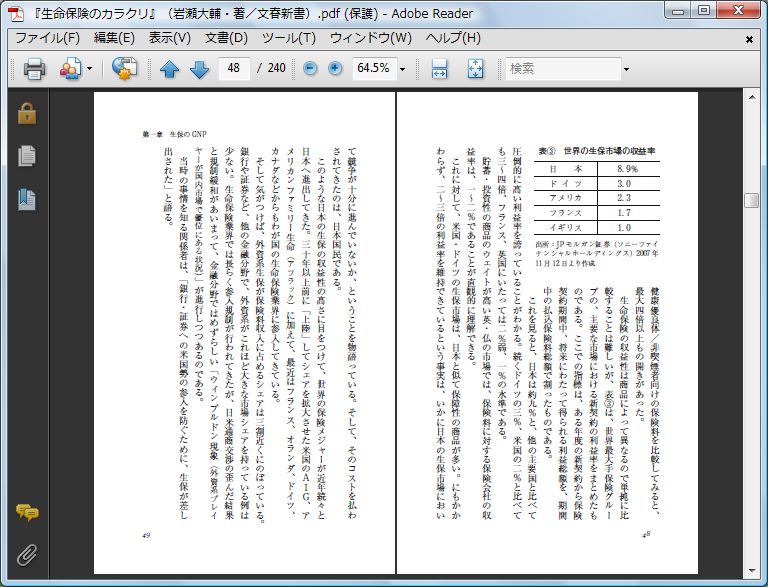Open the ヘルプ(H) menu
The height and width of the screenshot is (587, 768).
(453, 38)
